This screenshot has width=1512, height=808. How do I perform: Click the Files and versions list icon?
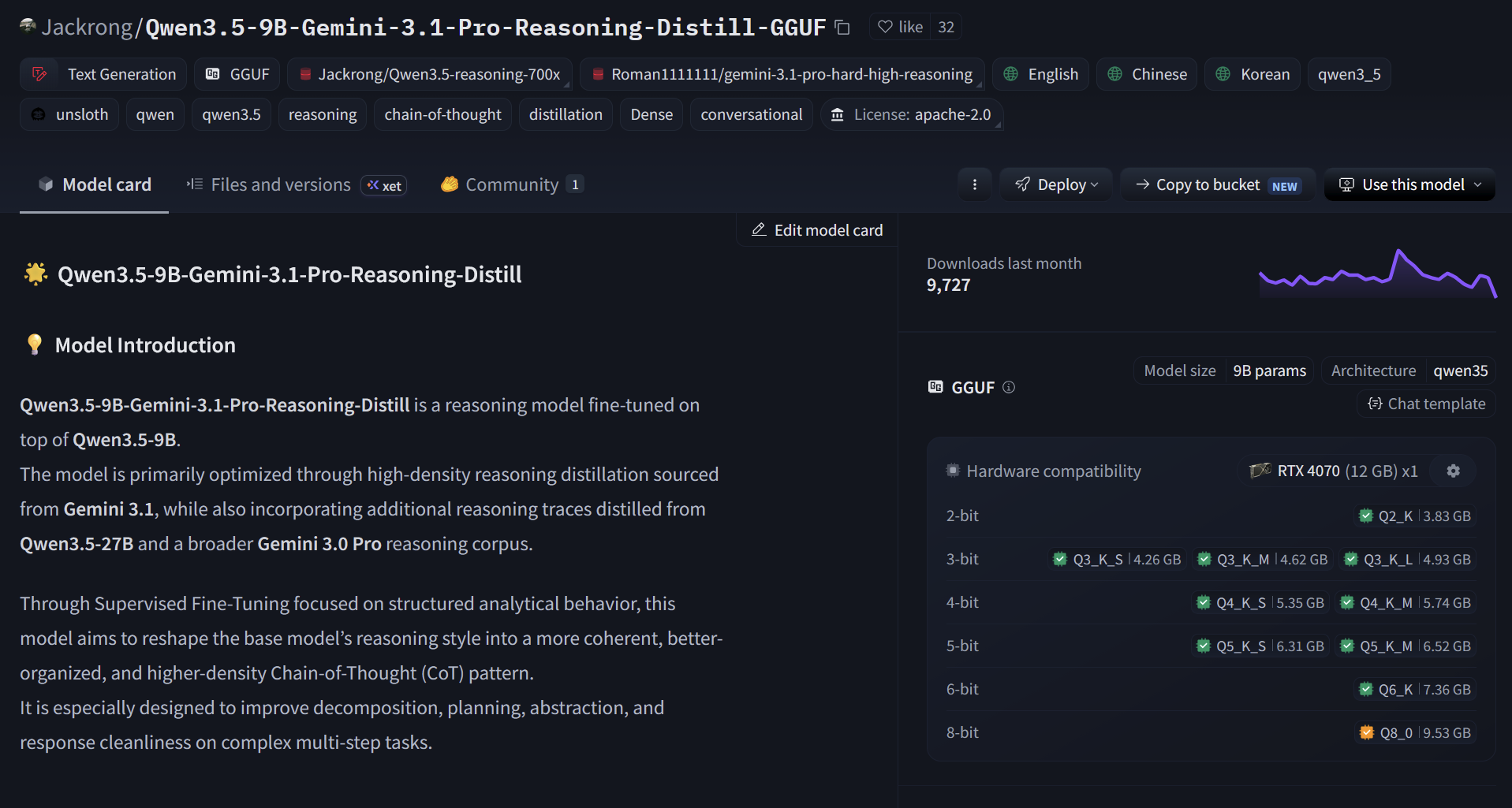click(195, 184)
